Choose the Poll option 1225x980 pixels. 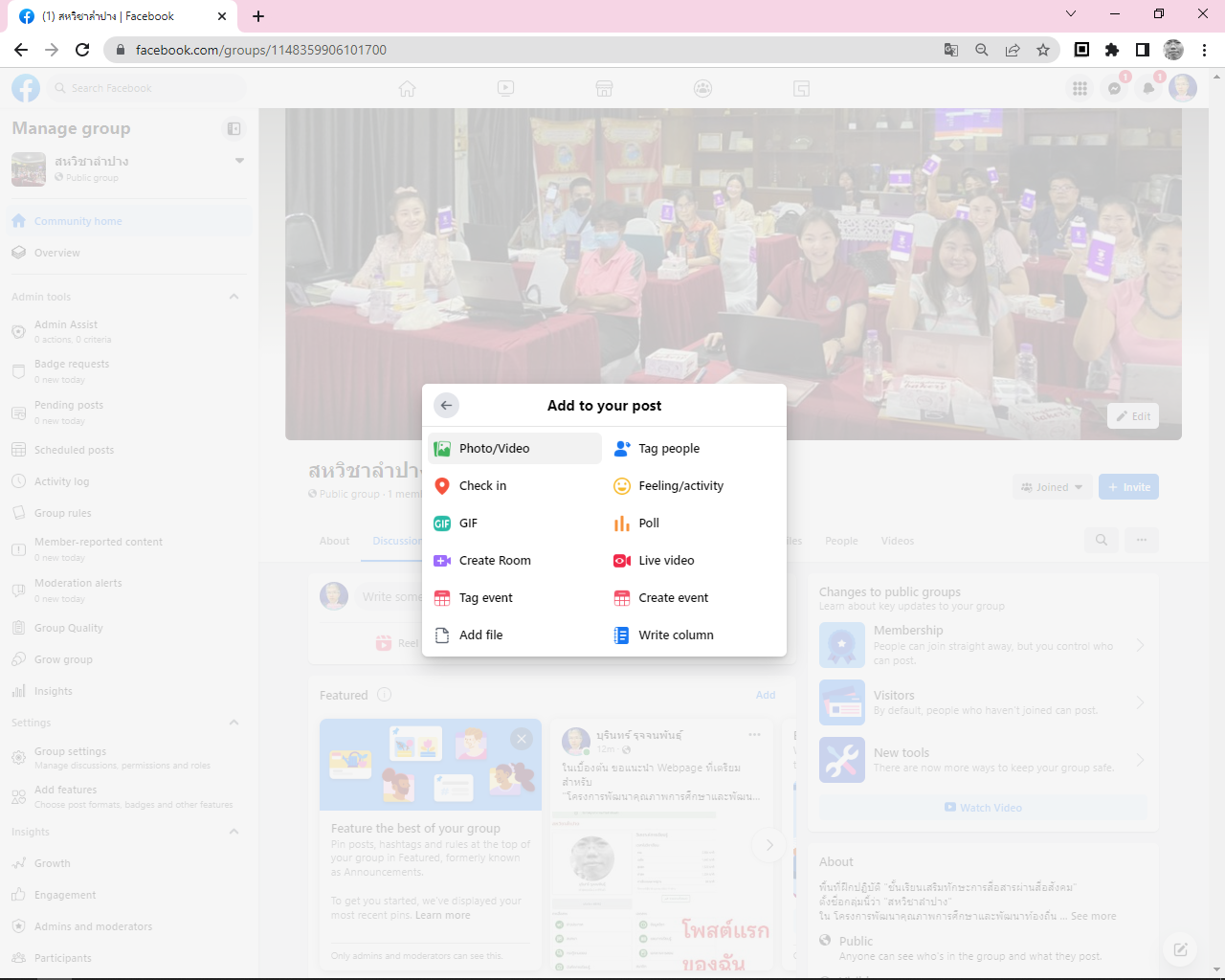click(x=694, y=523)
